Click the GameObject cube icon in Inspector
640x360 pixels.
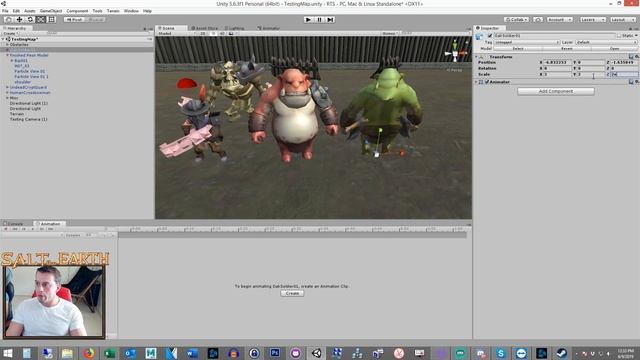480,36
